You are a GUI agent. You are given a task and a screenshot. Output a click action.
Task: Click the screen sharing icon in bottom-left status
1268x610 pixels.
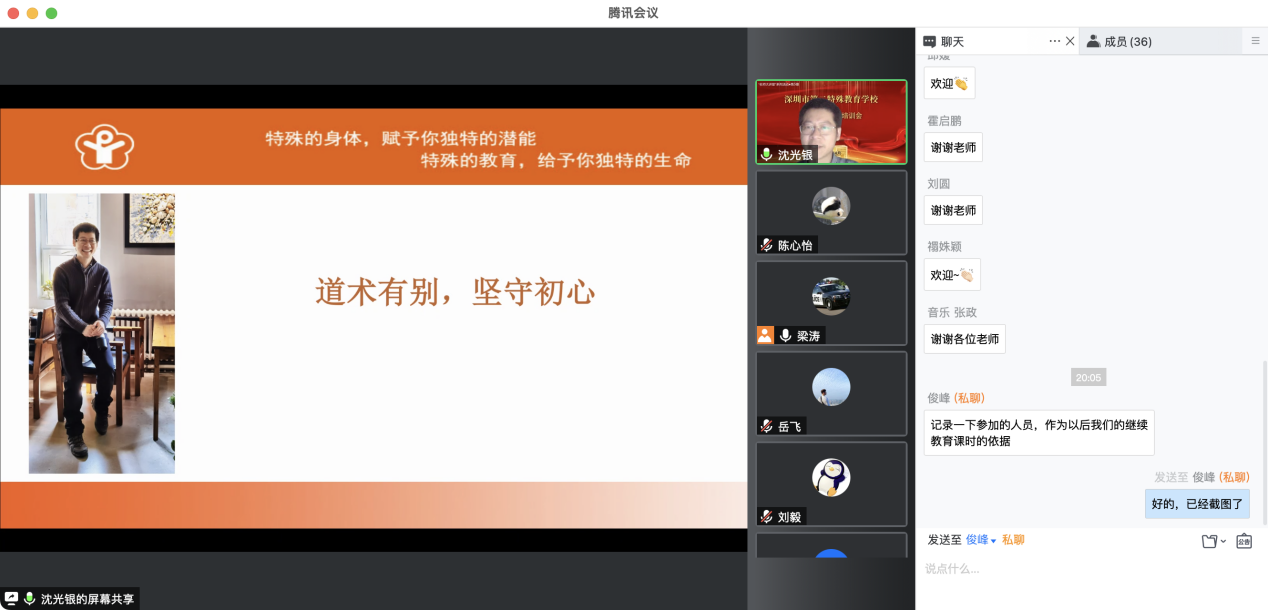pyautogui.click(x=12, y=598)
